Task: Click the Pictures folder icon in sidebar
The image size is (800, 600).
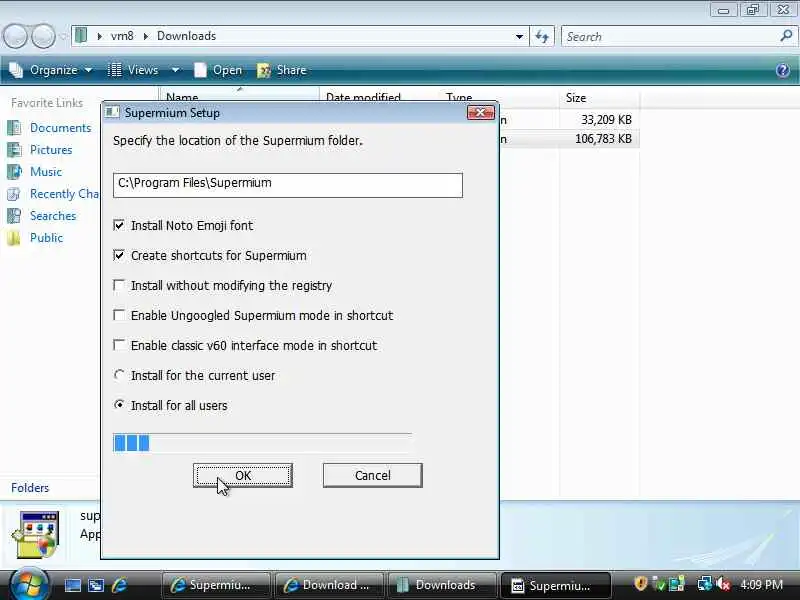Action: coord(14,149)
